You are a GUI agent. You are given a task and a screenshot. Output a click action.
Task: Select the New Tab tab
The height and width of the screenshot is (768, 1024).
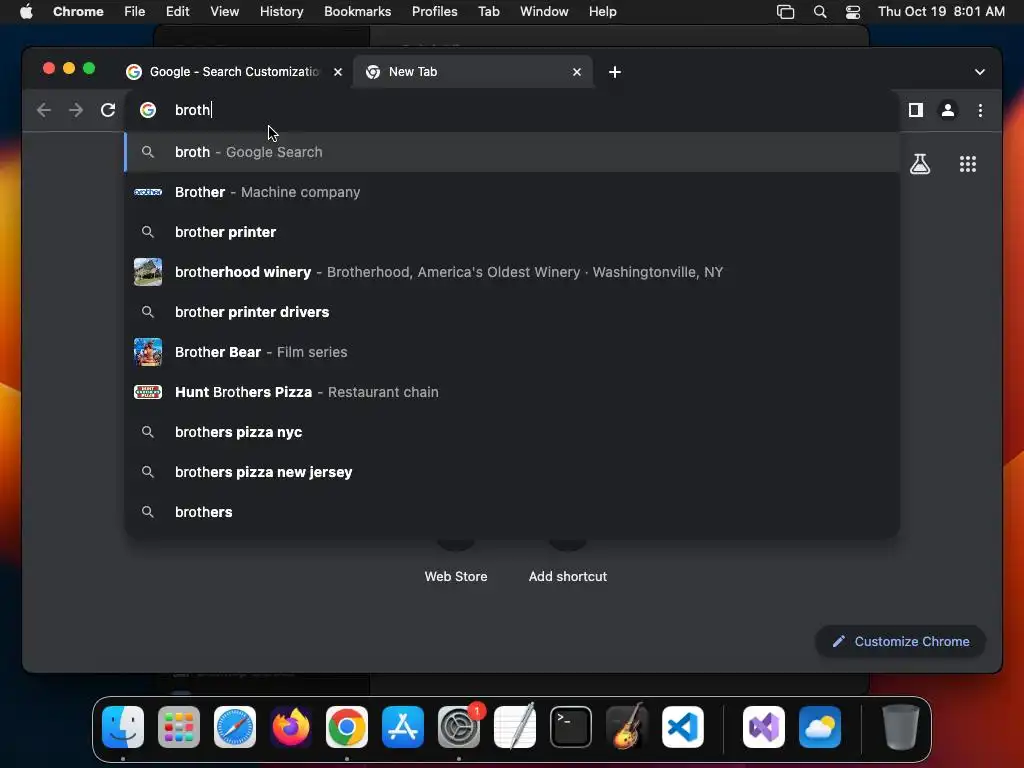click(473, 72)
